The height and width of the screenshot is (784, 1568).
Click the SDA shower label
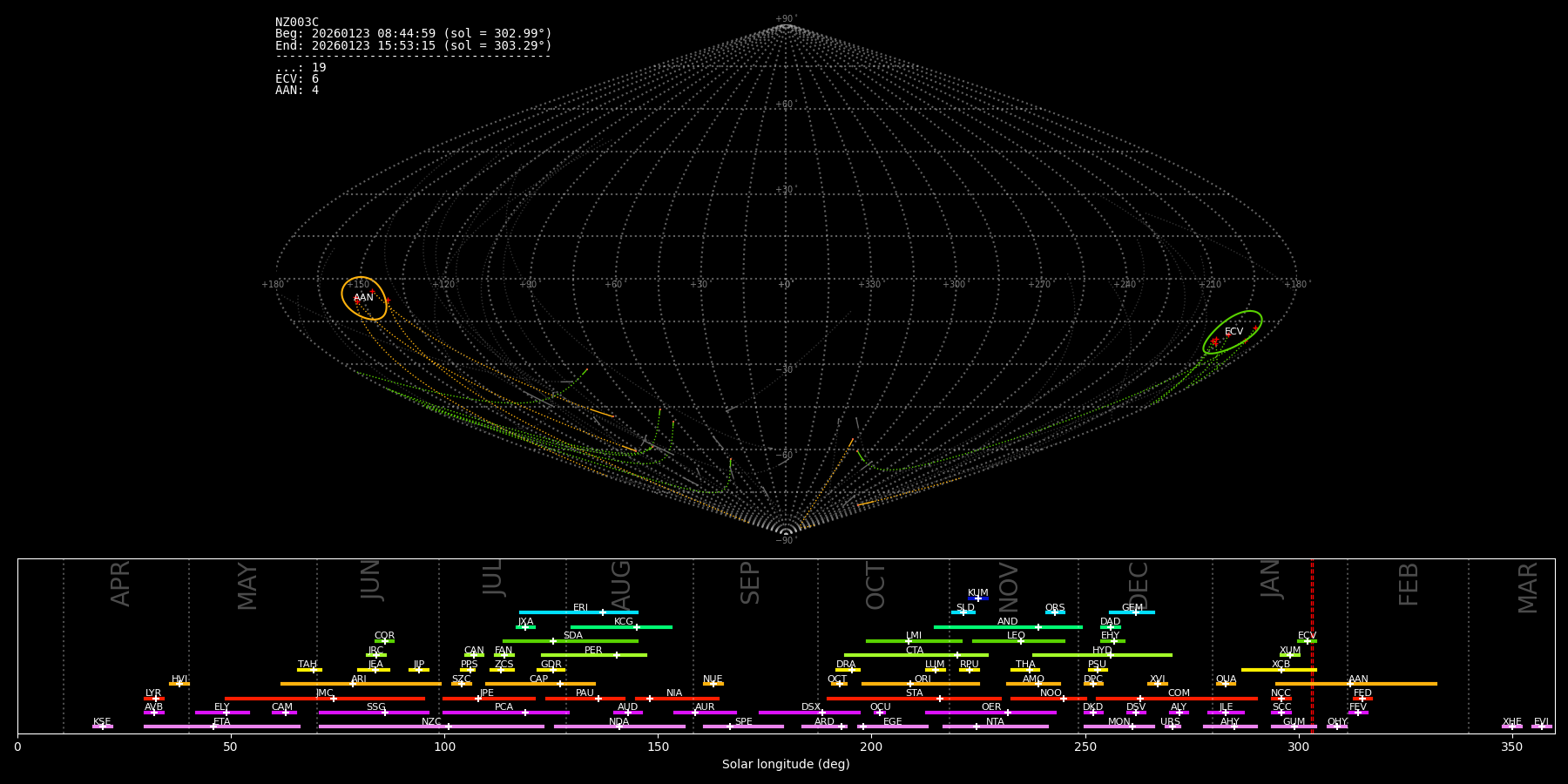tap(573, 636)
